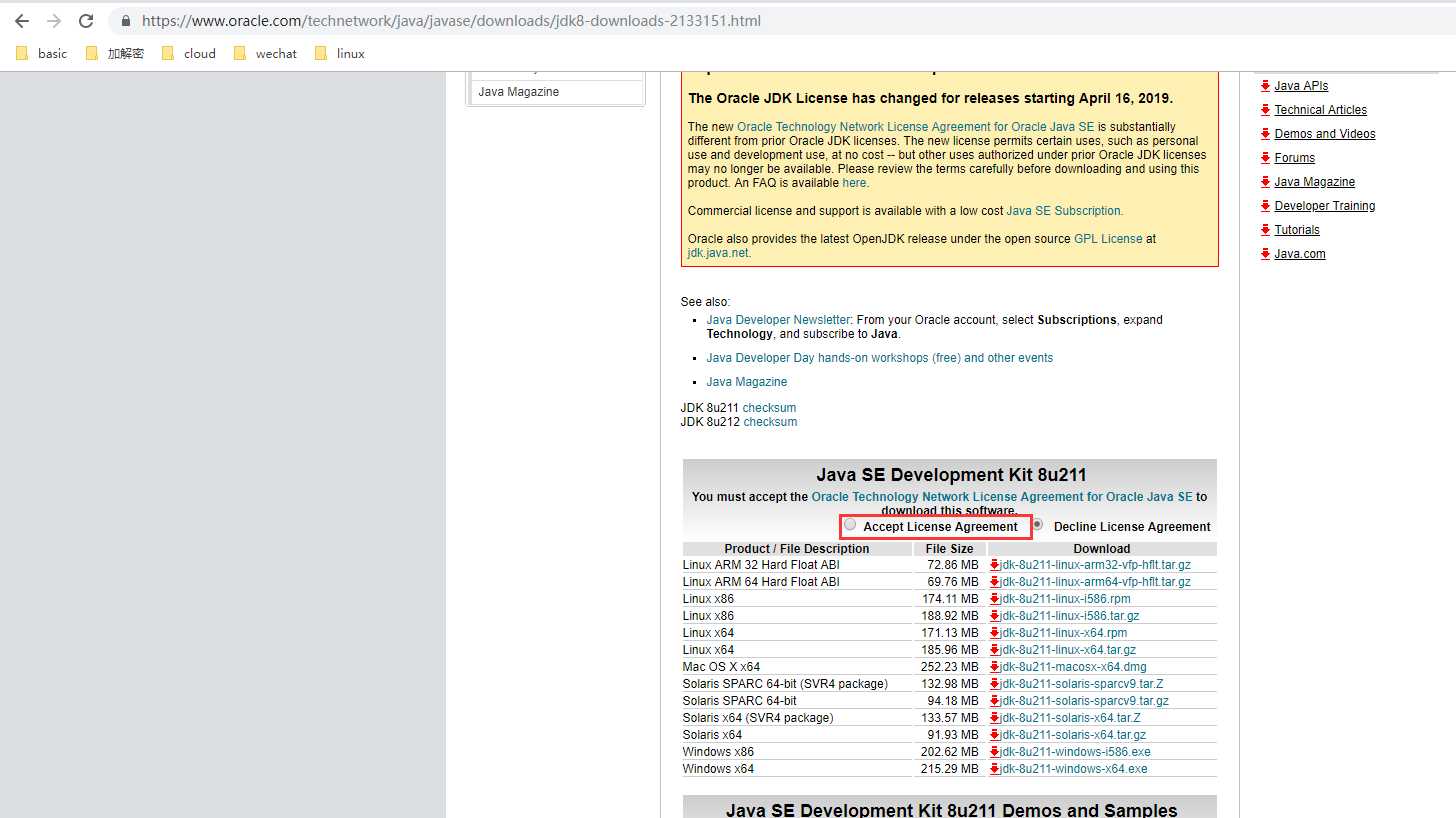The height and width of the screenshot is (818, 1456).
Task: Download jdk-8u211-solaris-sparcv9.tar.gz
Action: (x=1085, y=701)
